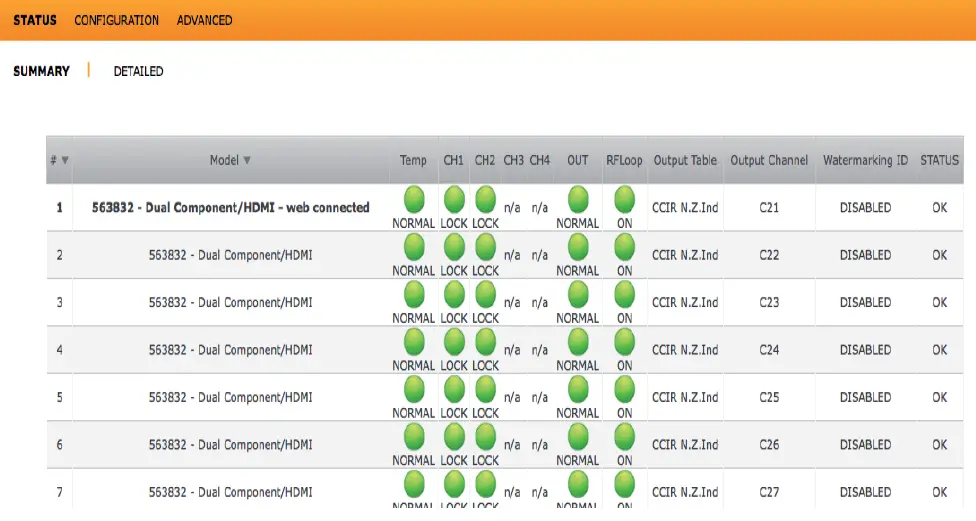Click the OUT NORMAL indicator in row 2
The width and height of the screenshot is (976, 521).
point(578,247)
